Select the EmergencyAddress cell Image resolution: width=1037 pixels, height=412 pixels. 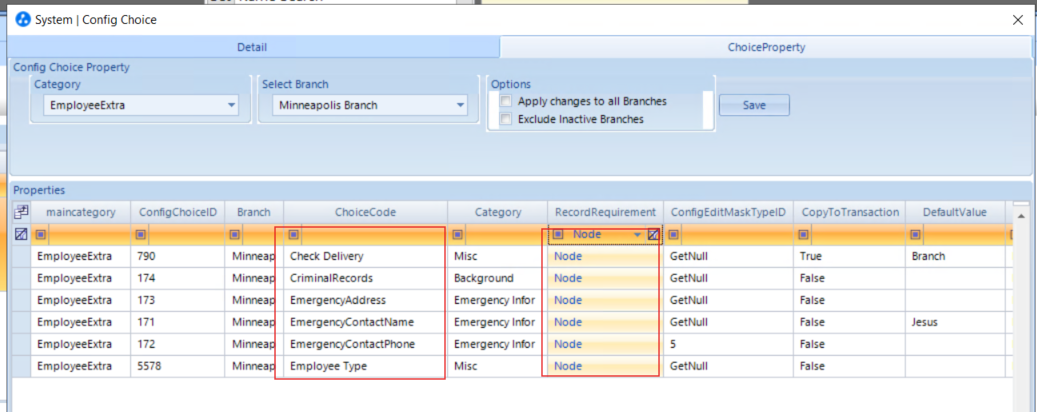(366, 300)
